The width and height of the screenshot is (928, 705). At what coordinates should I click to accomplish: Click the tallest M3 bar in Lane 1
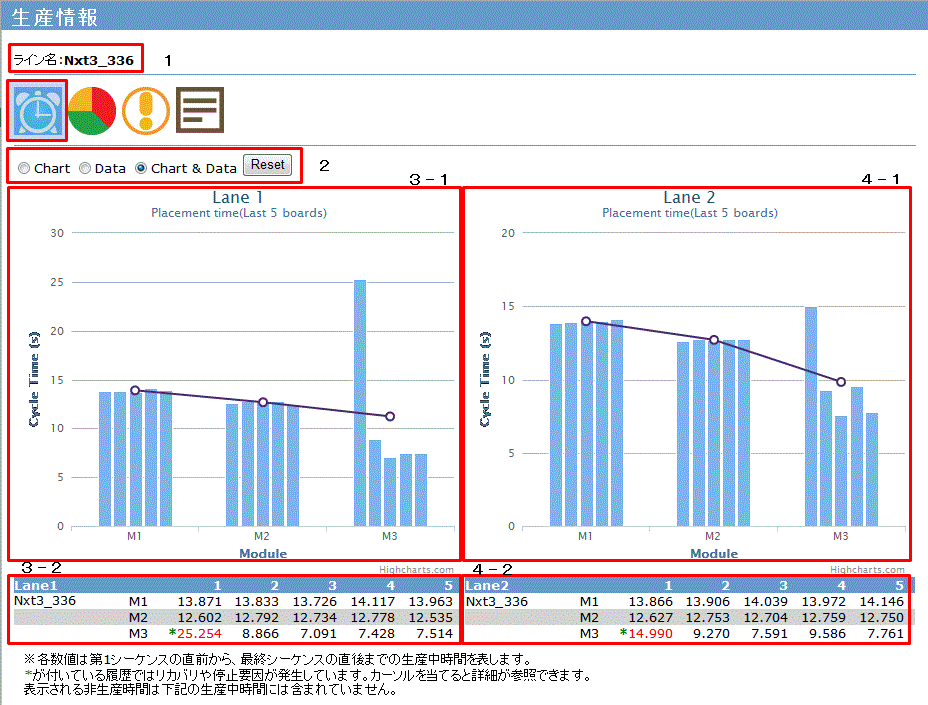click(x=360, y=400)
